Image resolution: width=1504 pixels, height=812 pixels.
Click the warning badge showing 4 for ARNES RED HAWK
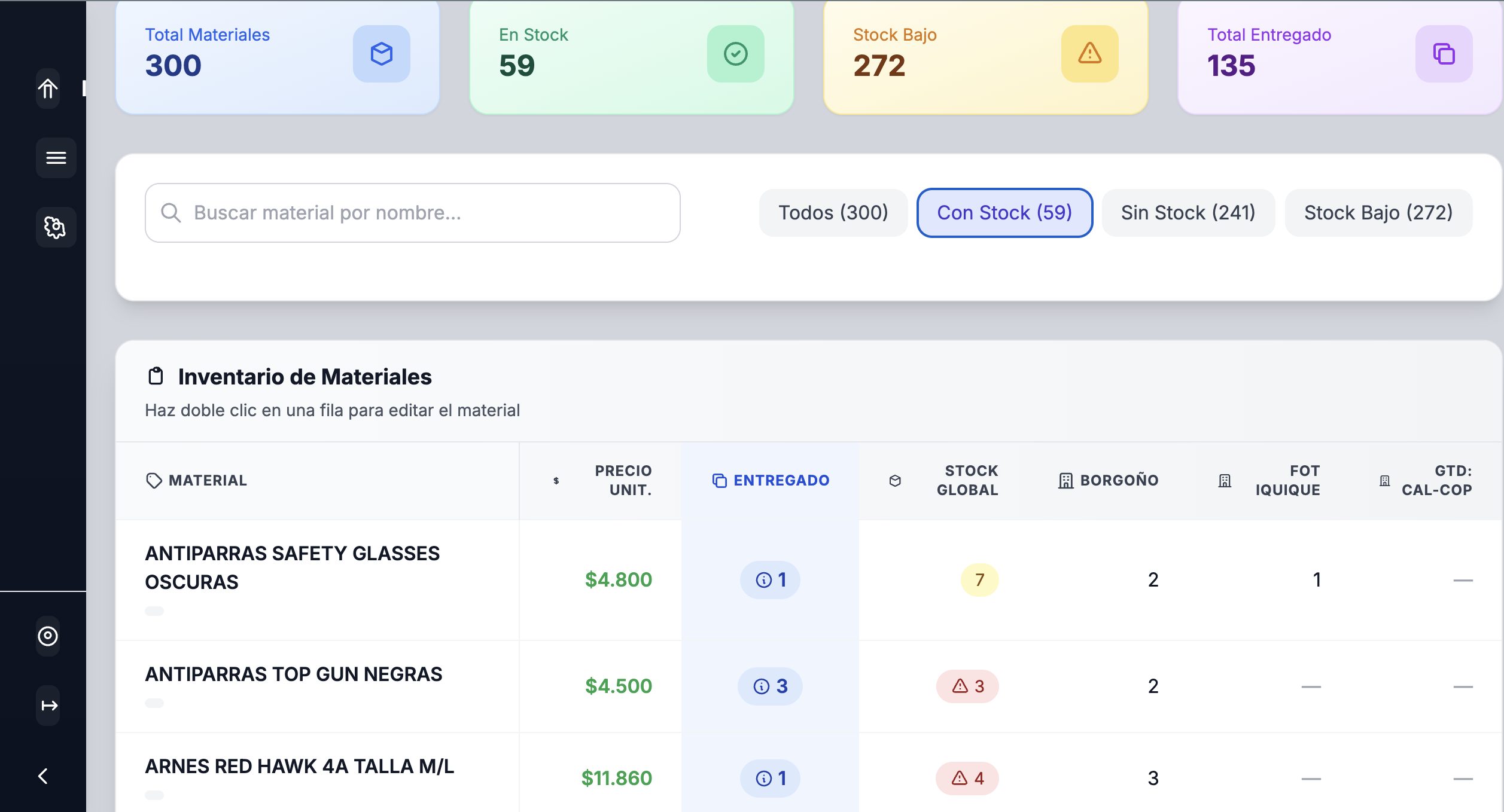967,778
